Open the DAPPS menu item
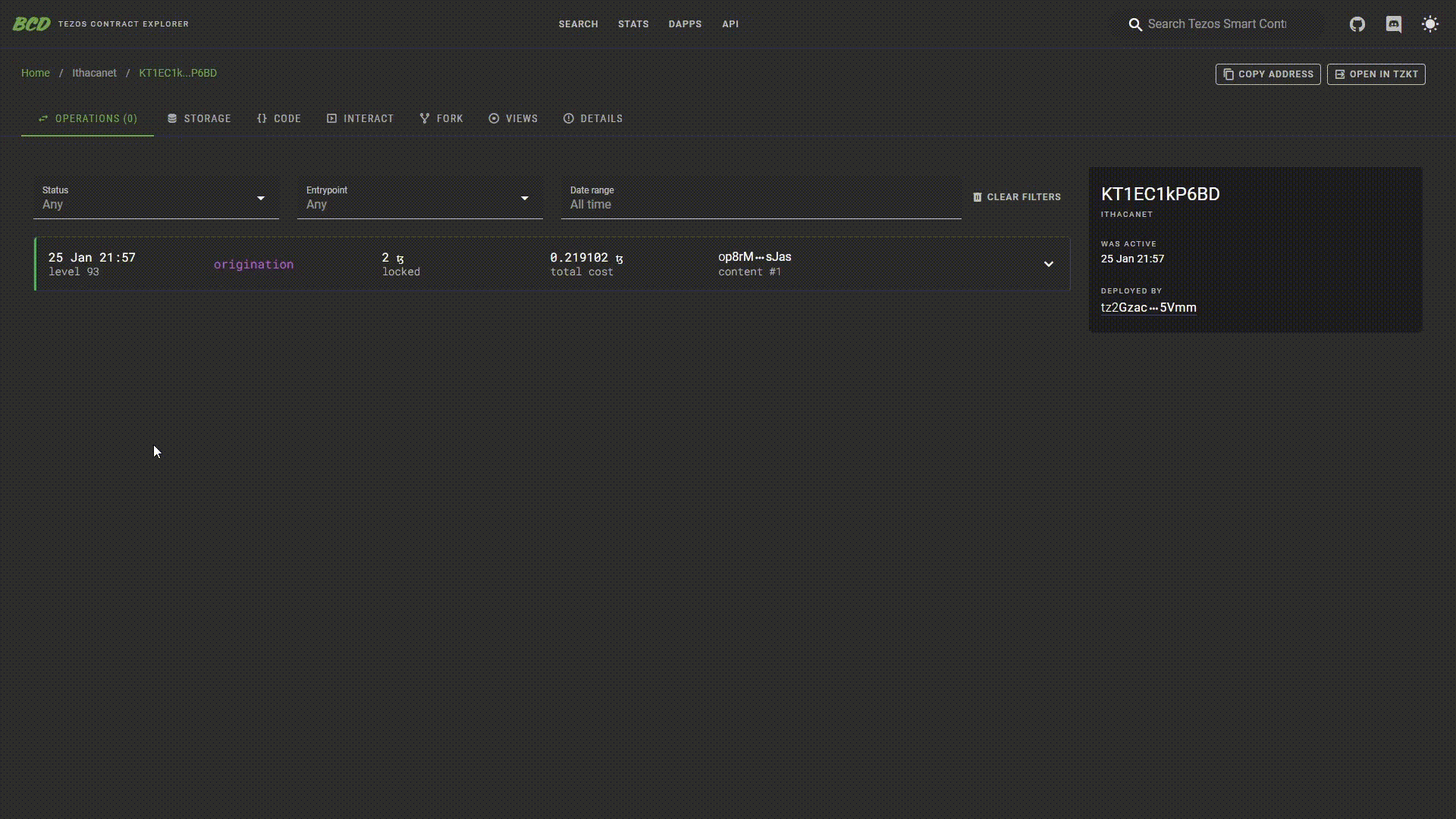Image resolution: width=1456 pixels, height=819 pixels. click(685, 24)
